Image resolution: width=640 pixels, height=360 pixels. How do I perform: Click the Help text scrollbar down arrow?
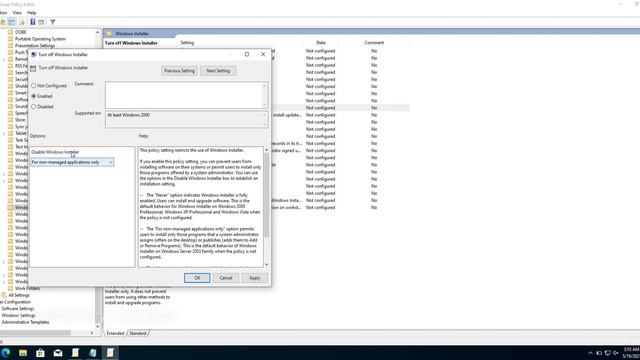[267, 264]
